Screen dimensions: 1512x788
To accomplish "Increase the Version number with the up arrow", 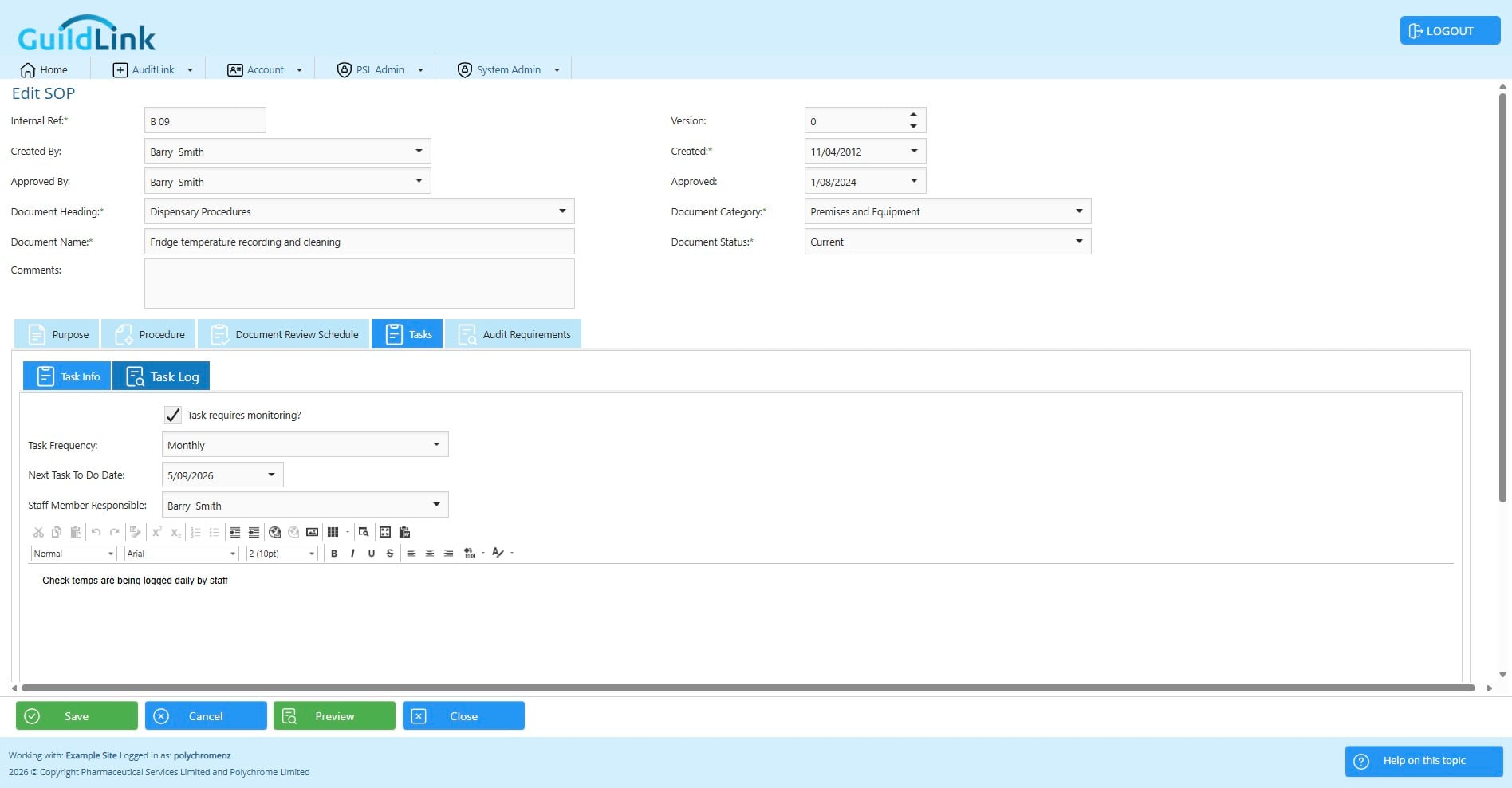I will tap(913, 114).
